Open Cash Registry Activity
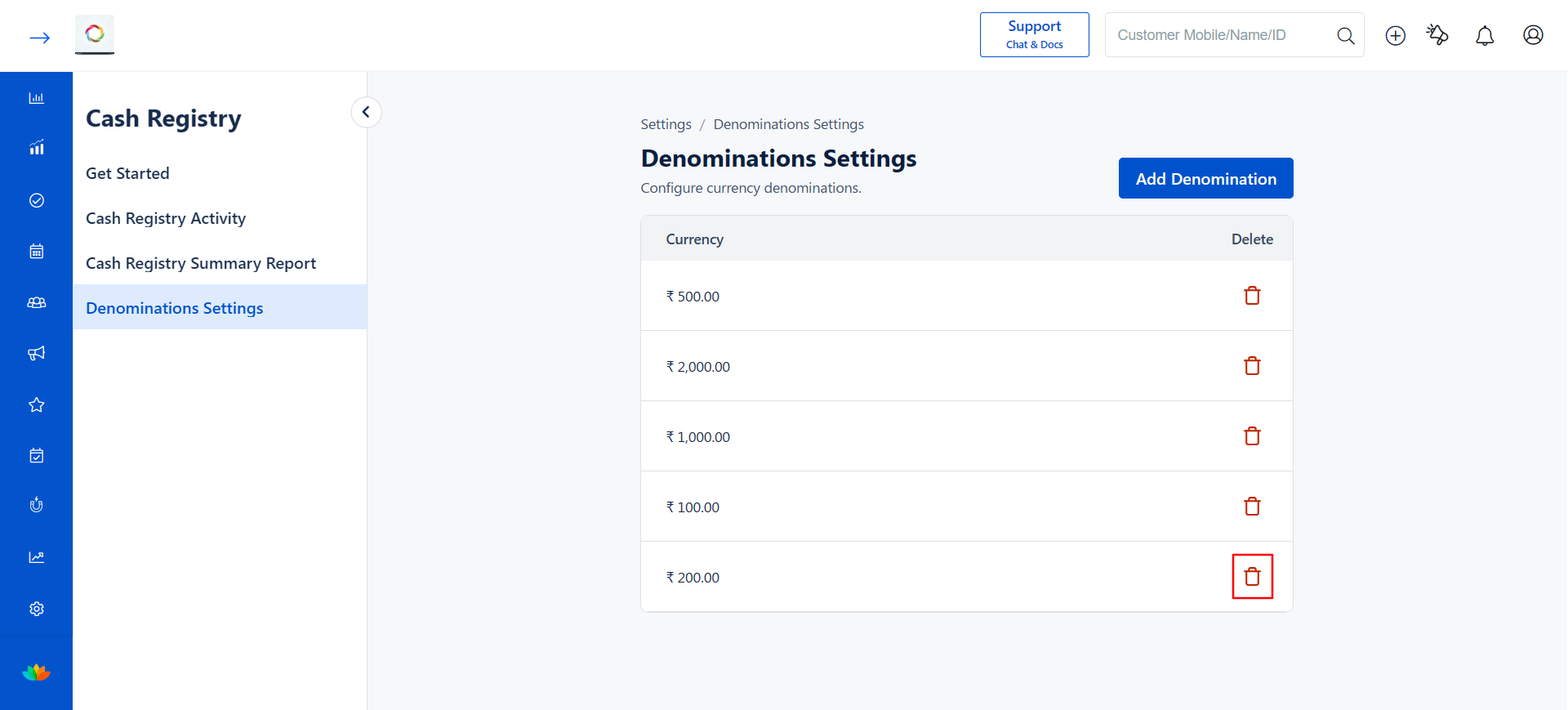This screenshot has width=1568, height=710. 166,218
